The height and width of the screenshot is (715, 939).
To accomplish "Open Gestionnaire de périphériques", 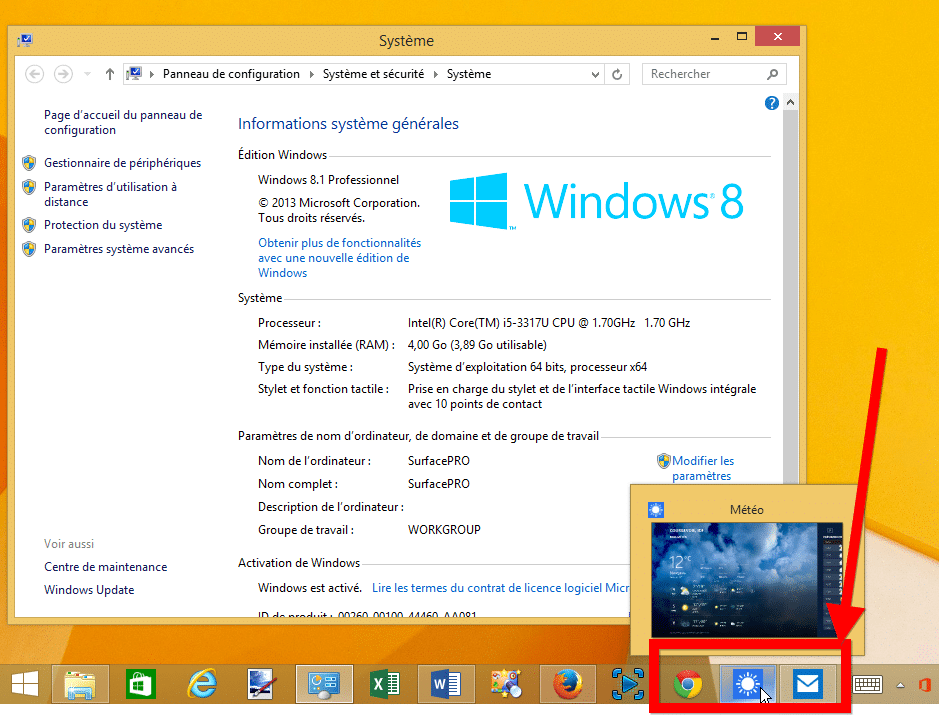I will (x=122, y=163).
